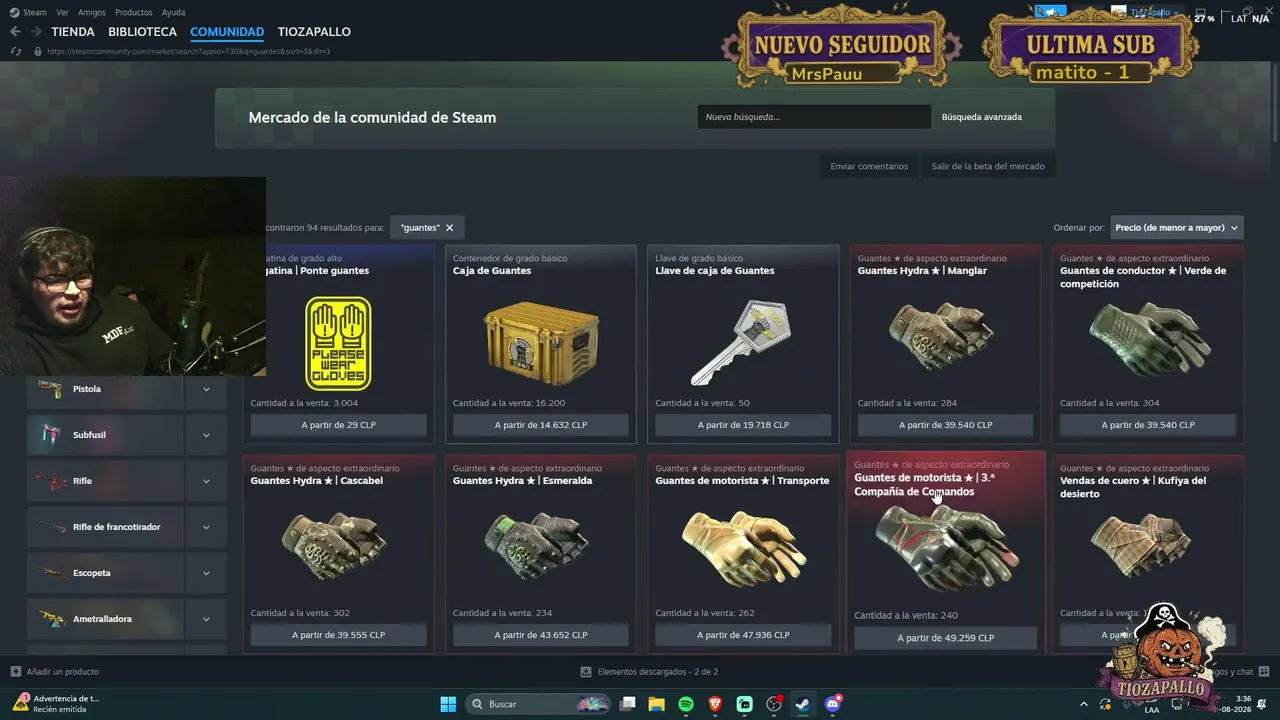Click the Ametralladora weapon icon
This screenshot has height=720, width=1280.
point(50,619)
